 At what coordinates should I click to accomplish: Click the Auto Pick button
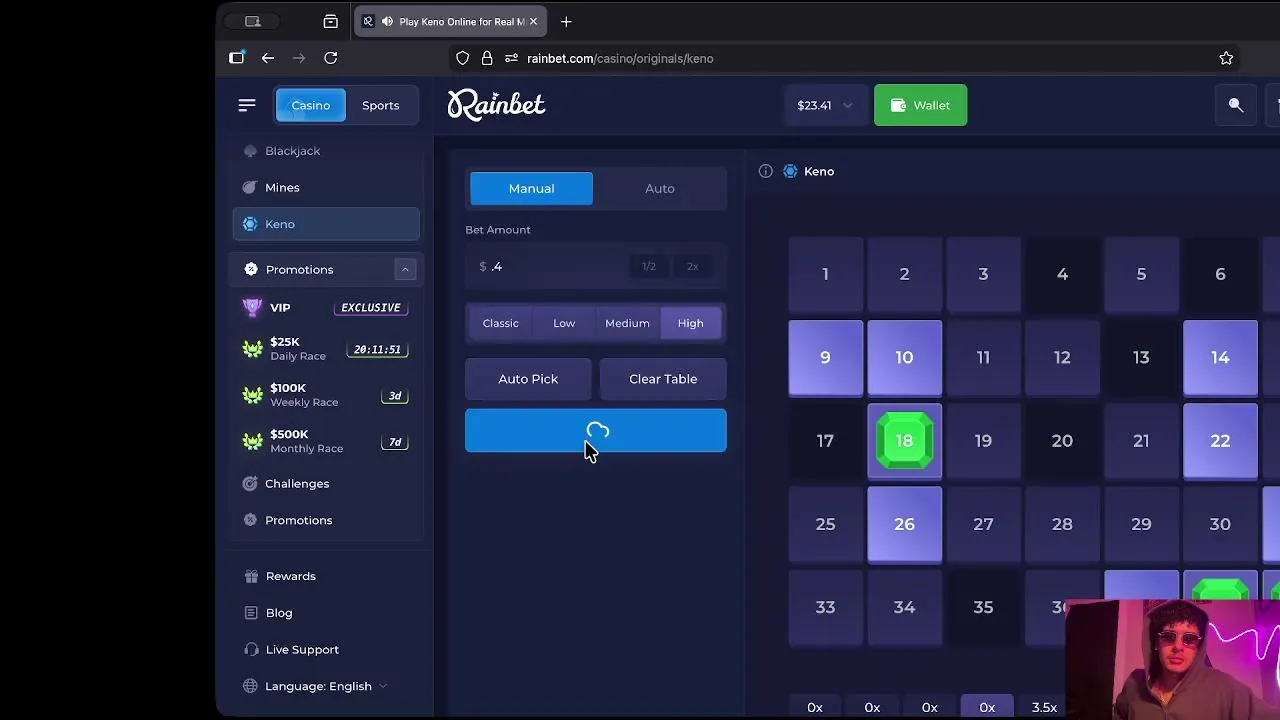tap(528, 379)
